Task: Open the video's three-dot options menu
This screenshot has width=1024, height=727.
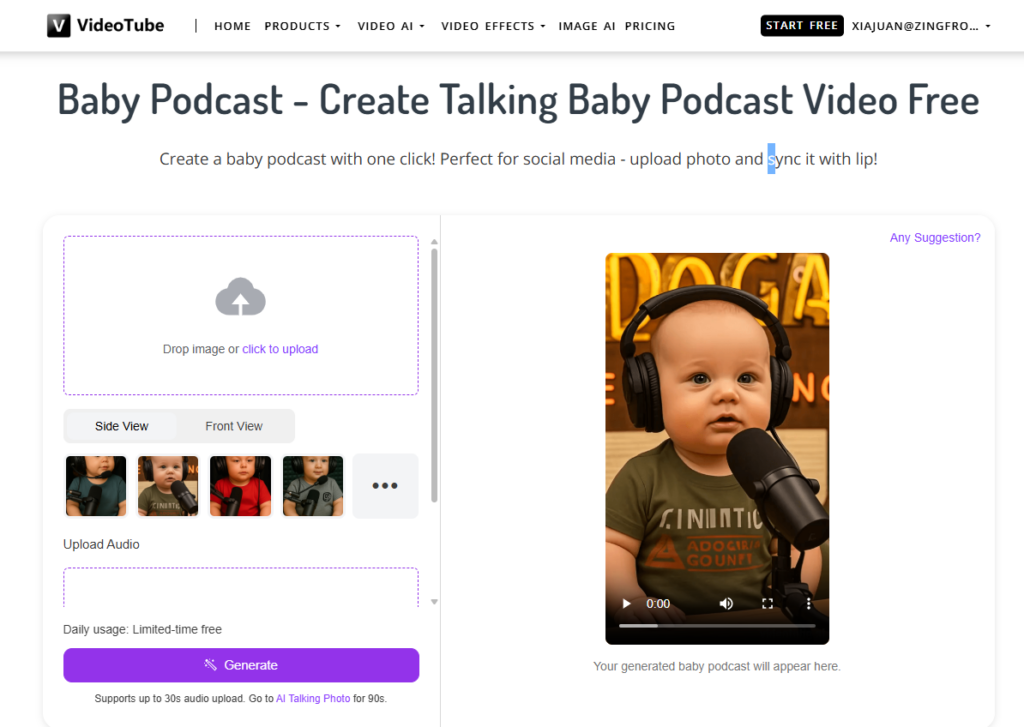Action: click(x=808, y=604)
